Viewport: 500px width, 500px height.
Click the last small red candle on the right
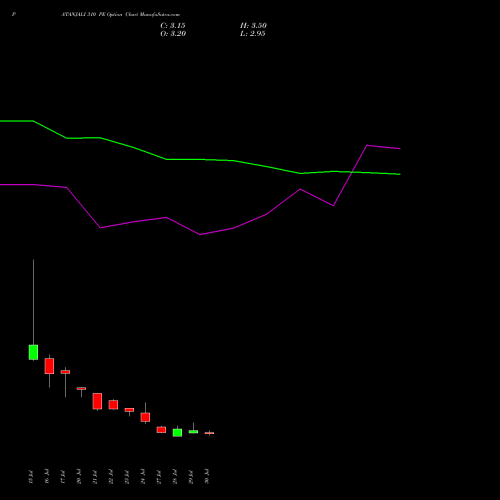pyautogui.click(x=209, y=433)
